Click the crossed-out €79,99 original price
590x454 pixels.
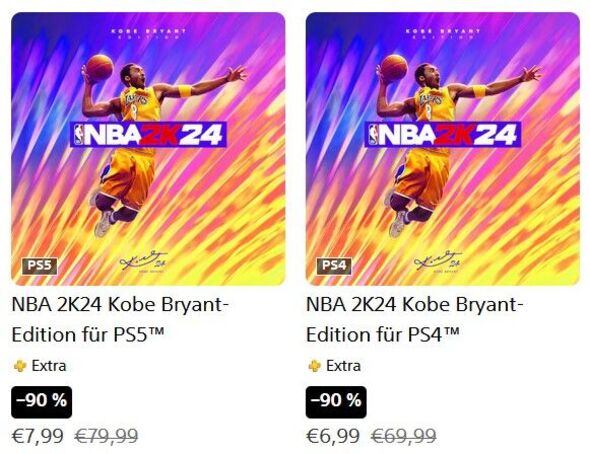point(106,436)
